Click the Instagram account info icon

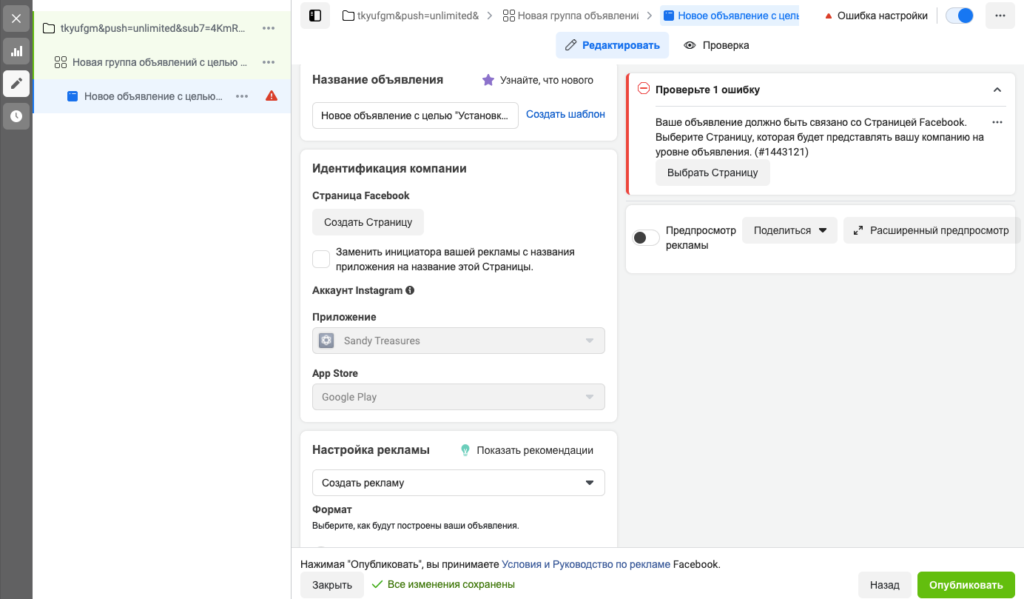(410, 291)
